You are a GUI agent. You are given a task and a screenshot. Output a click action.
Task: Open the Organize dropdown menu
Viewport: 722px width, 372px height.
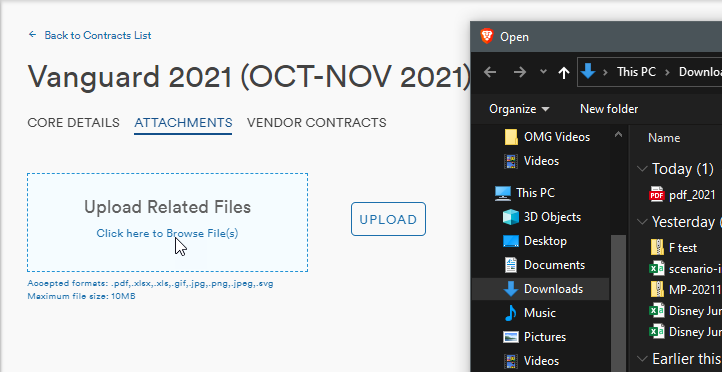(x=519, y=109)
